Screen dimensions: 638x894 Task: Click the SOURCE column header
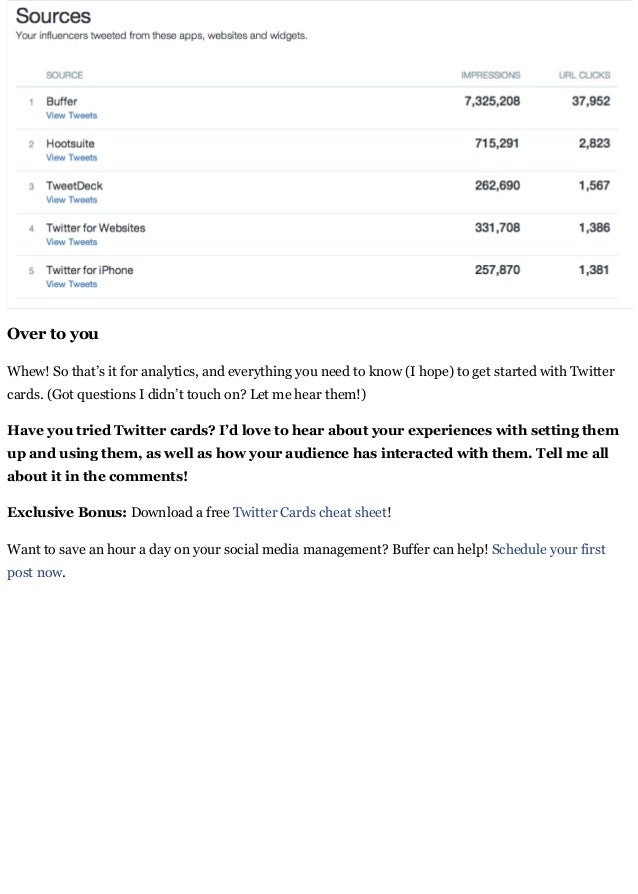click(64, 75)
